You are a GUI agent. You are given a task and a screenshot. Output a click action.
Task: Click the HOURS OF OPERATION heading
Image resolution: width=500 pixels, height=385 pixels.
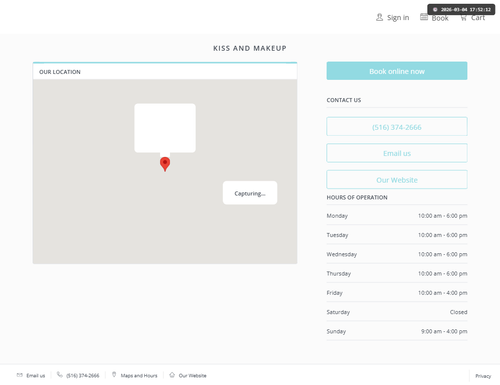[x=357, y=197]
